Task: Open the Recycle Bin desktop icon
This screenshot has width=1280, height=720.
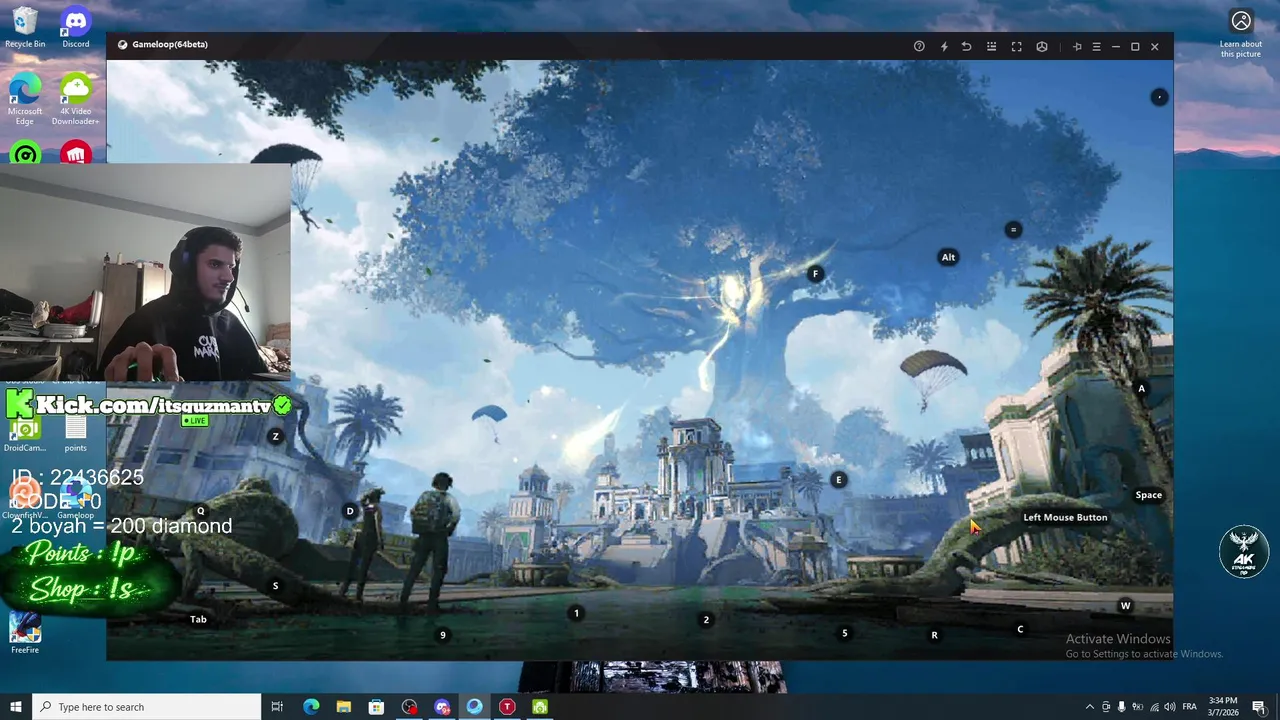Action: click(x=25, y=28)
